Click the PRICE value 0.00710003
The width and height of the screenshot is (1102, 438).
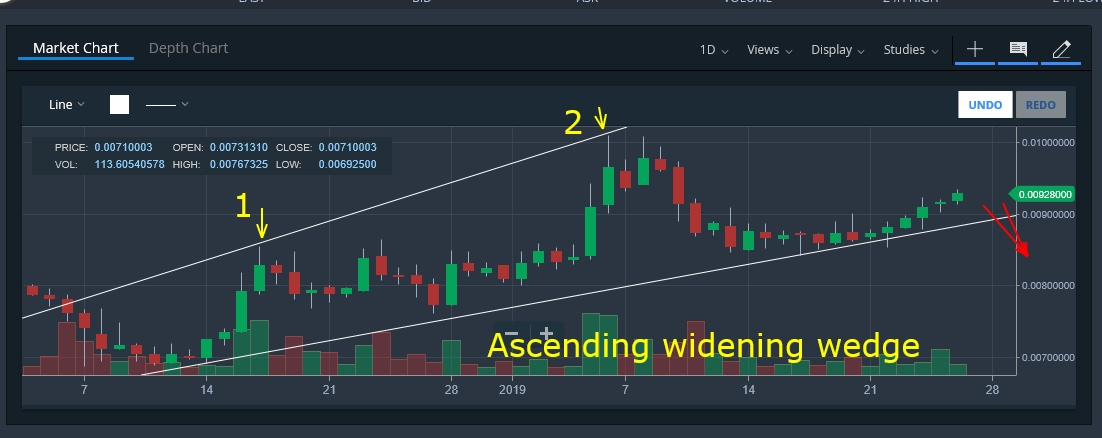click(x=123, y=148)
